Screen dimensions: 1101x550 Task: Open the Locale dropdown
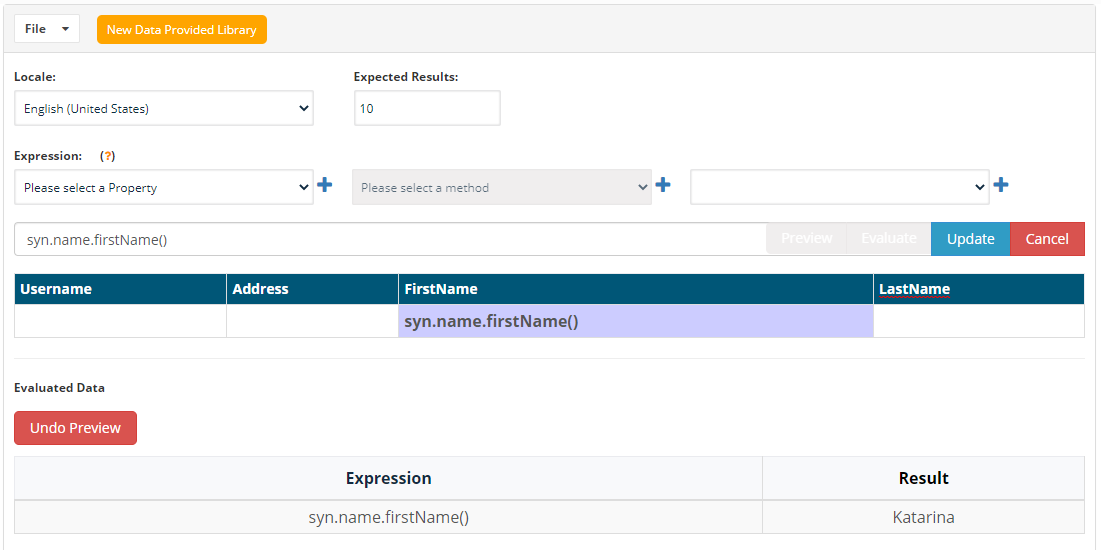pos(164,108)
